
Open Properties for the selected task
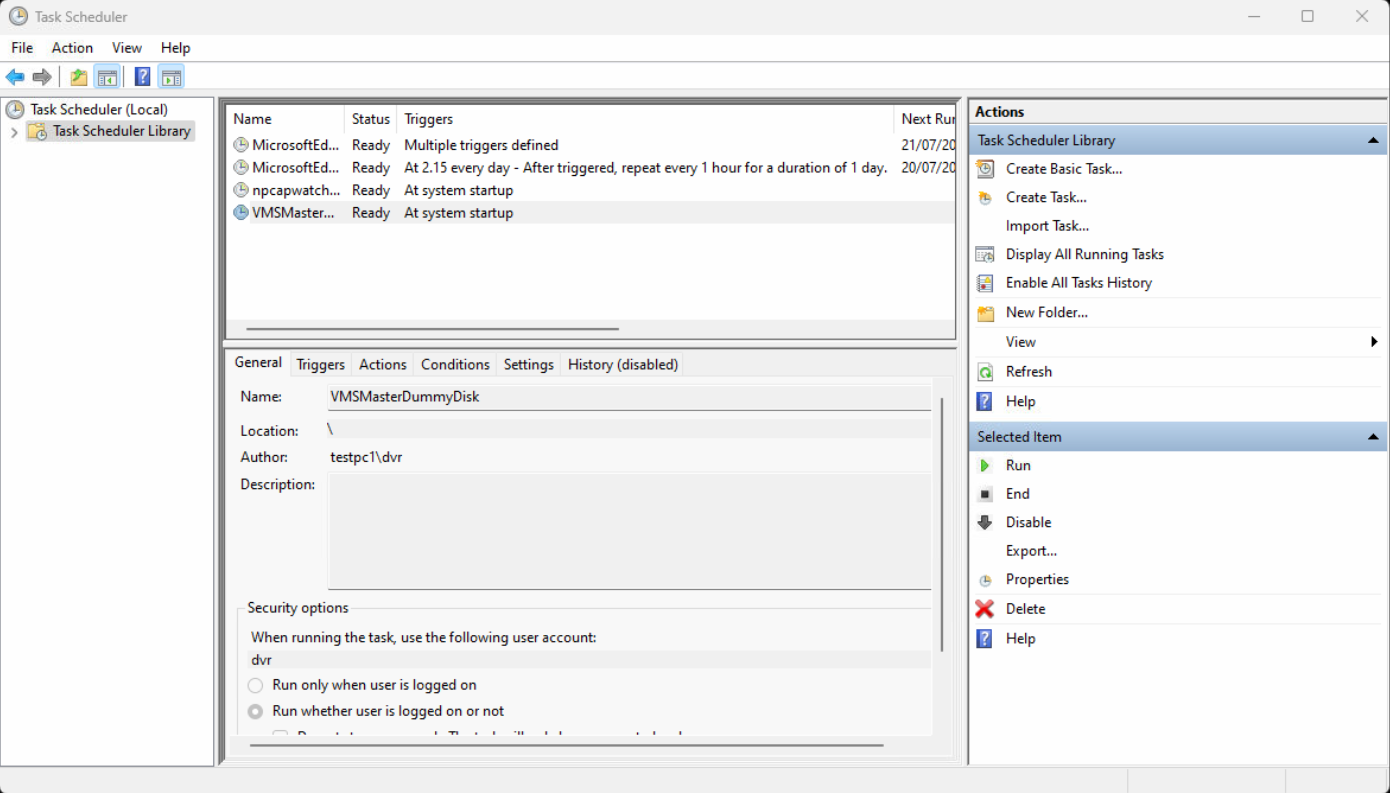(x=1037, y=579)
